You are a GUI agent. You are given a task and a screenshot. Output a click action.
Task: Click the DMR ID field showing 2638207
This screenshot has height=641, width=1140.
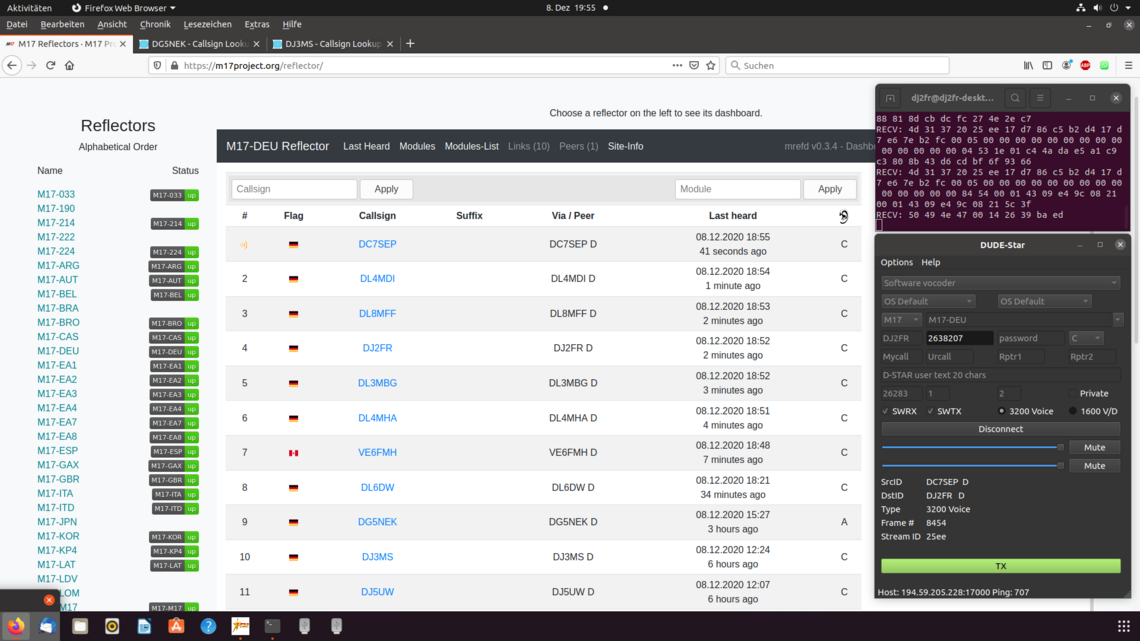[959, 338]
